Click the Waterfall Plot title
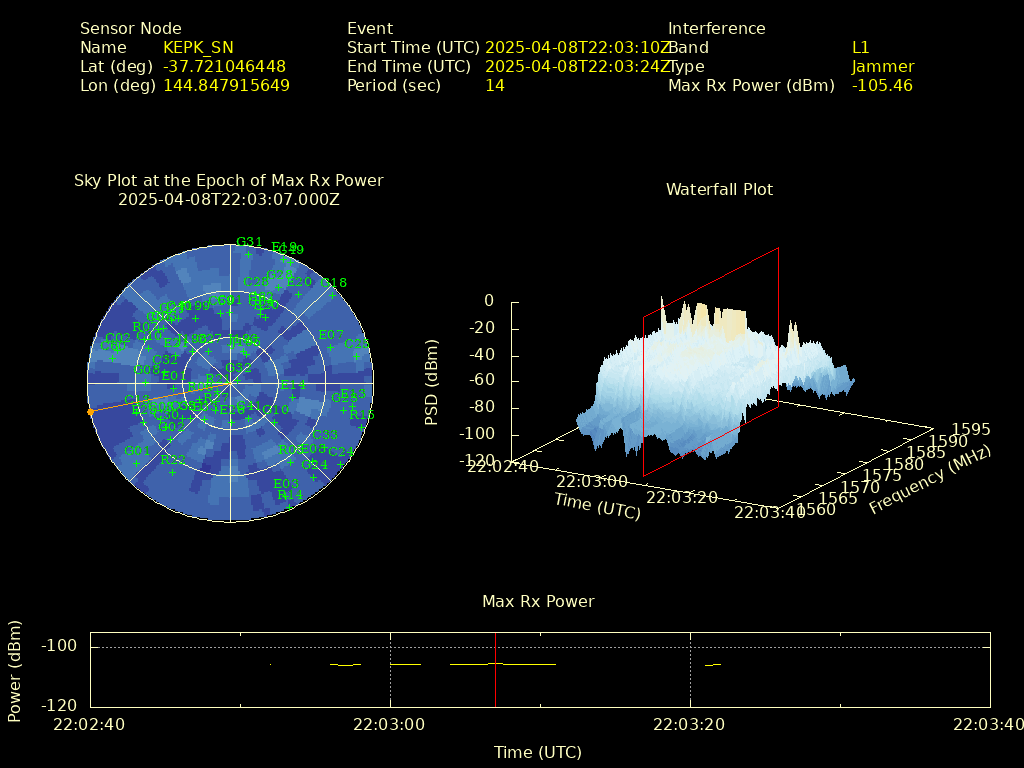Viewport: 1024px width, 768px height. [x=719, y=189]
